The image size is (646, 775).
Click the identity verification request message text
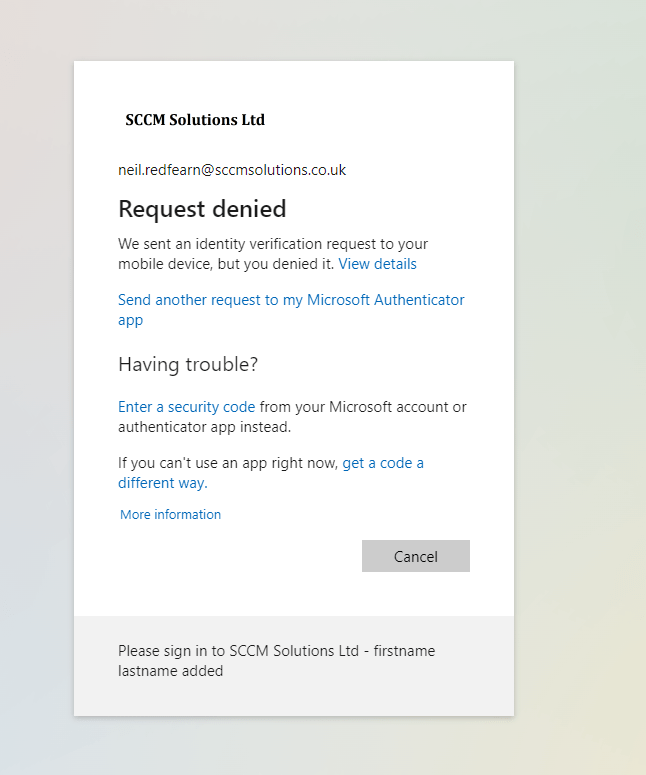click(x=272, y=244)
